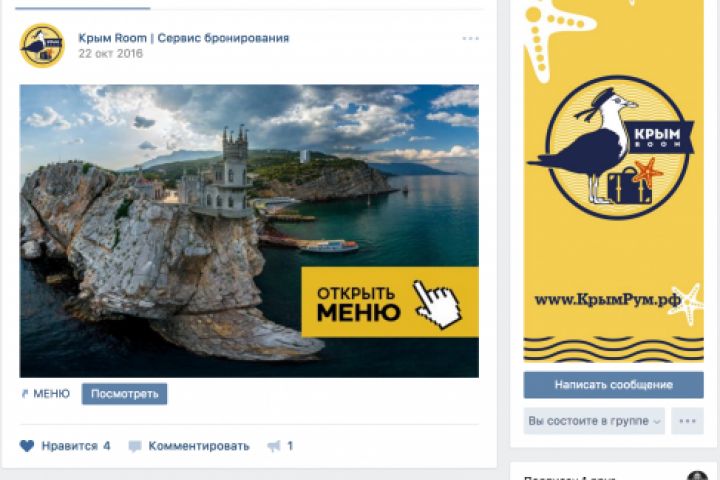The height and width of the screenshot is (480, 720).
Task: Open Крым Room | Сервис бронирования link
Action: click(184, 38)
